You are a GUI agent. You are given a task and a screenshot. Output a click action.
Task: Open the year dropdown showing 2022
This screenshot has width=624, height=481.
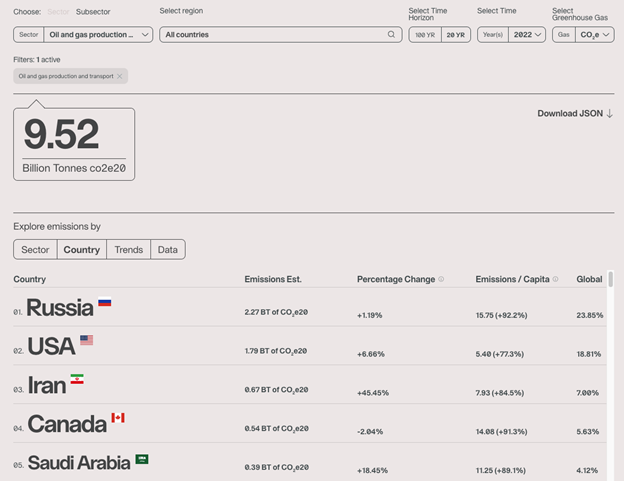526,35
